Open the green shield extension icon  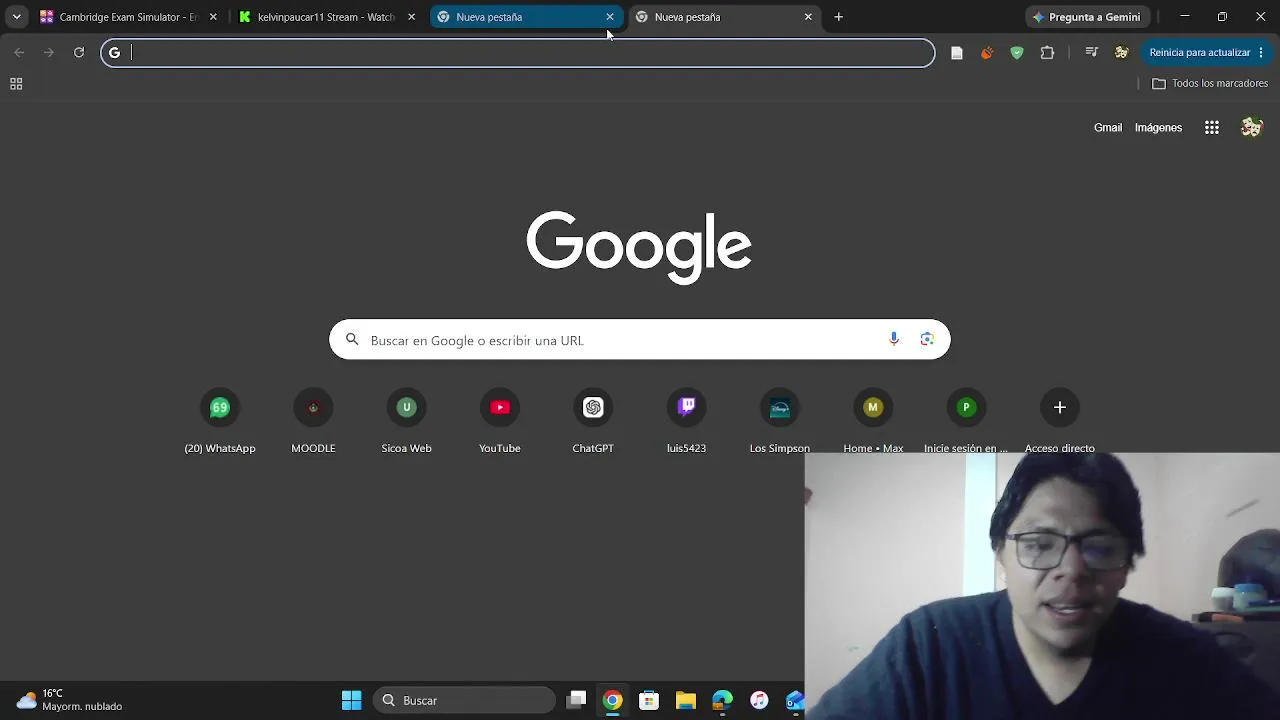1017,53
